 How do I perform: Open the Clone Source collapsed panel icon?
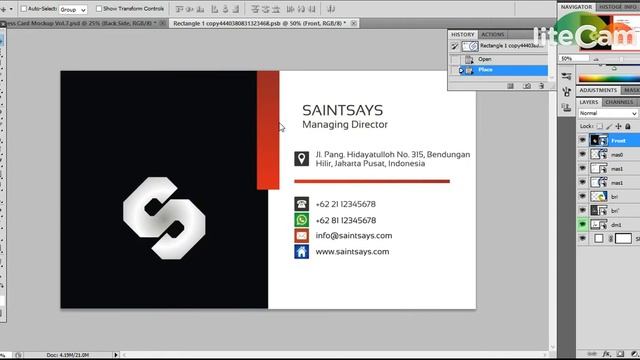[x=566, y=108]
